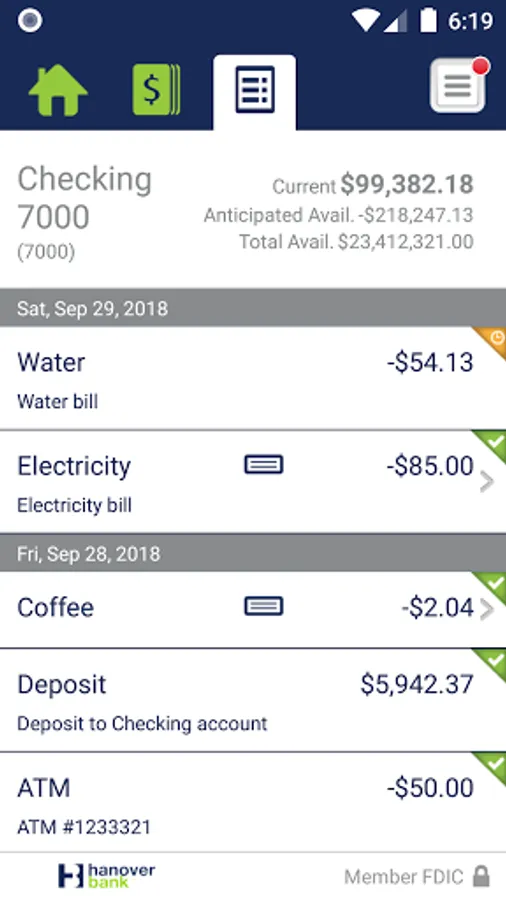Open the Deposit to Checking account entry
The width and height of the screenshot is (506, 900).
pos(253,700)
